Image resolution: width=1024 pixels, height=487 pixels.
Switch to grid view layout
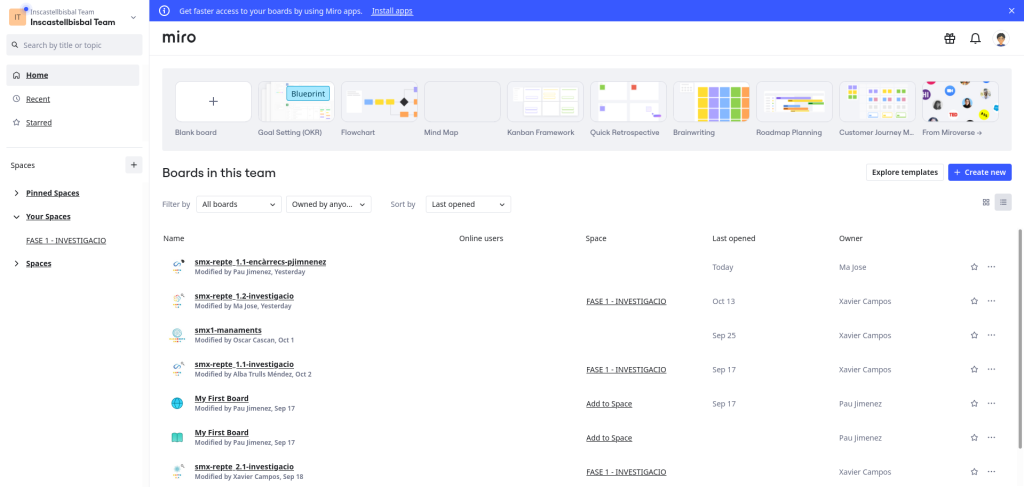pyautogui.click(x=986, y=202)
